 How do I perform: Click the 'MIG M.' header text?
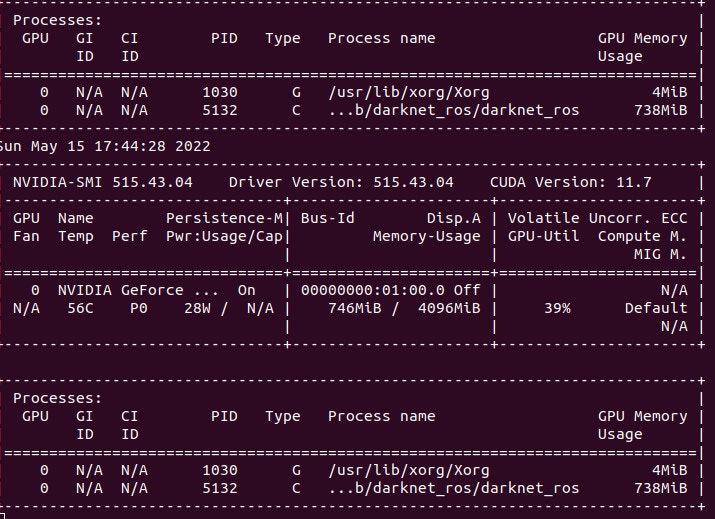coord(660,254)
